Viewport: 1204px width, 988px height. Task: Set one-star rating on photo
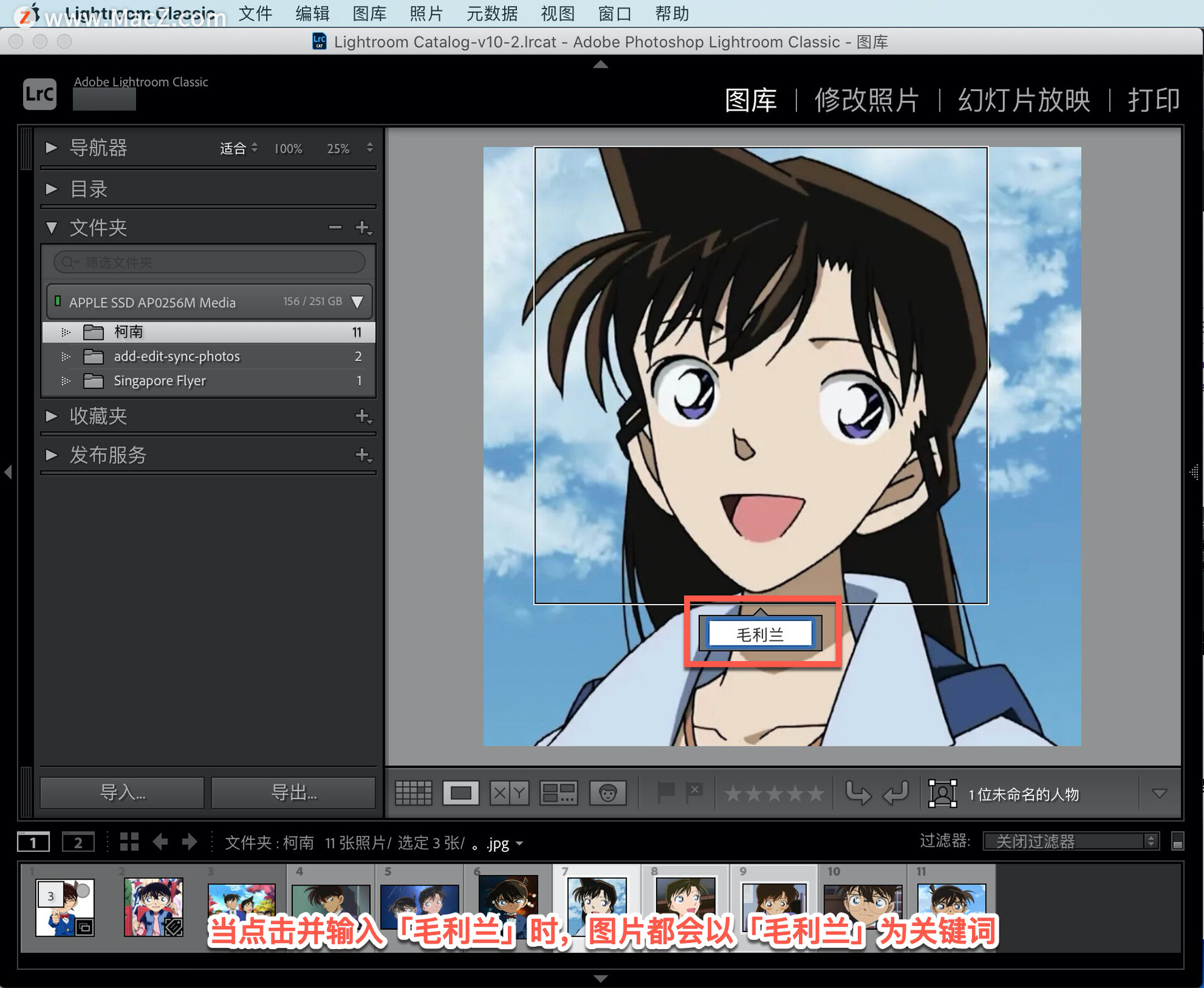(x=733, y=794)
